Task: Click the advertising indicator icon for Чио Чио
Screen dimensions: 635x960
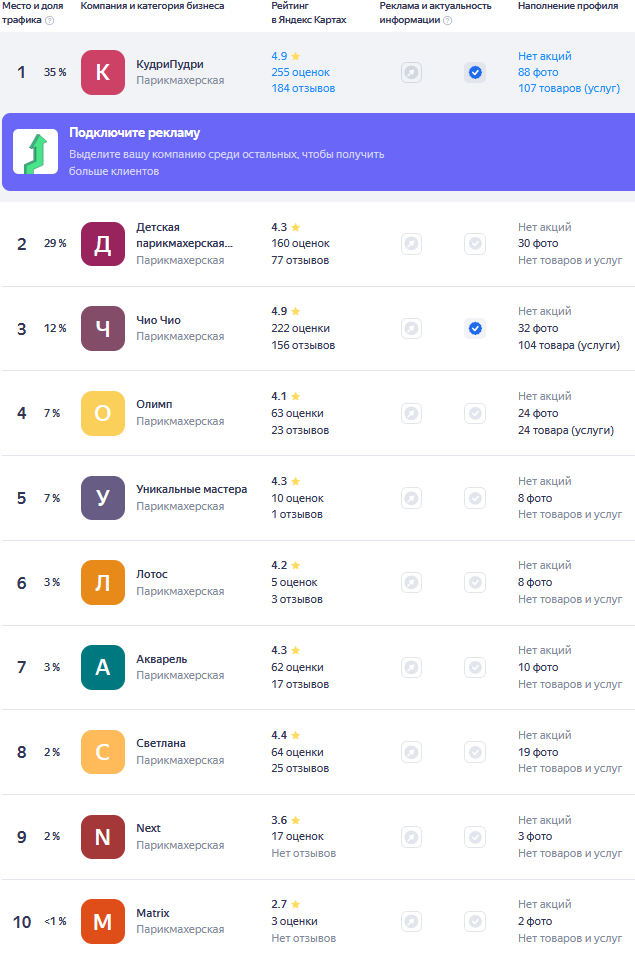Action: [x=411, y=329]
